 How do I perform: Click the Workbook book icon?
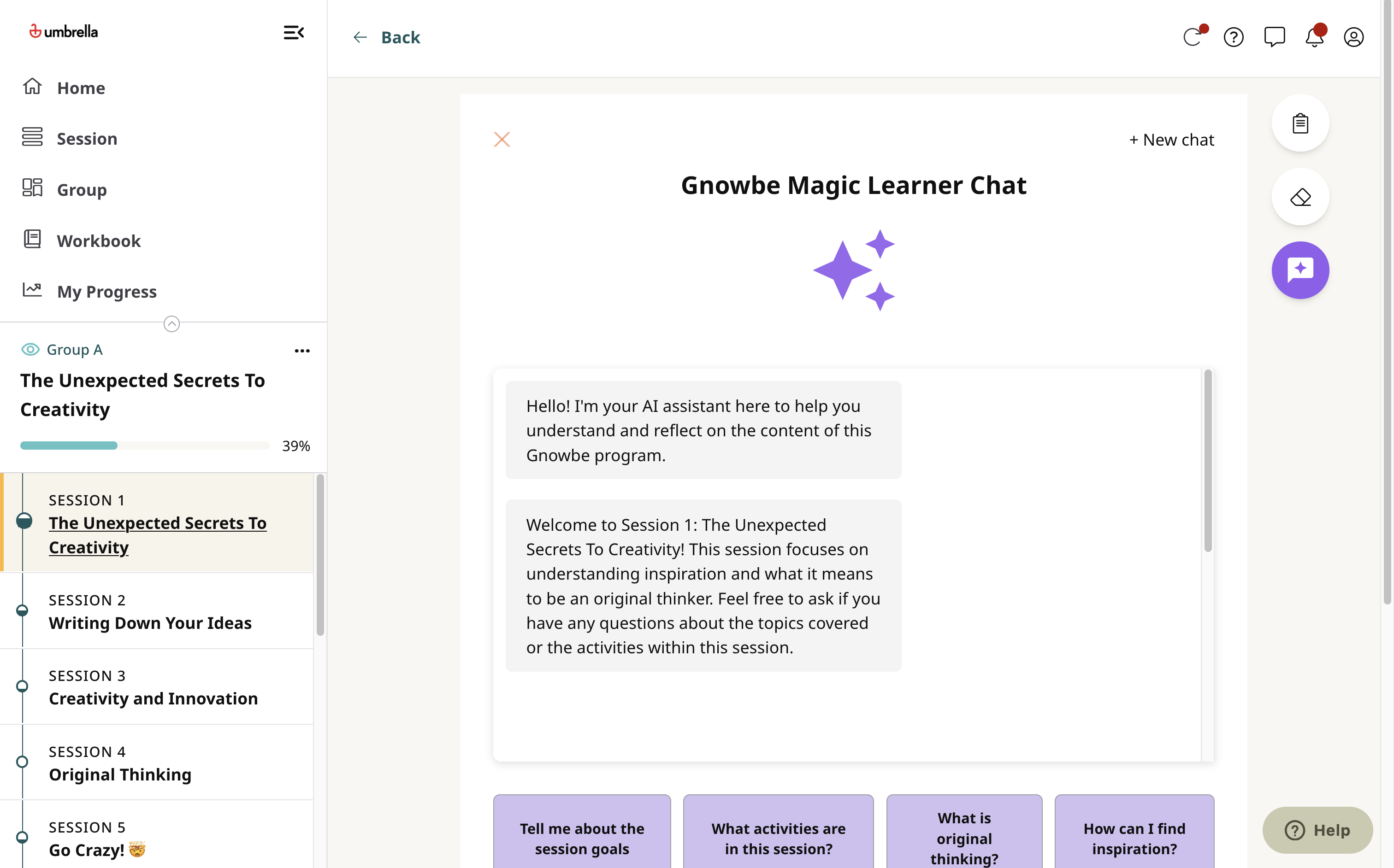pos(32,239)
